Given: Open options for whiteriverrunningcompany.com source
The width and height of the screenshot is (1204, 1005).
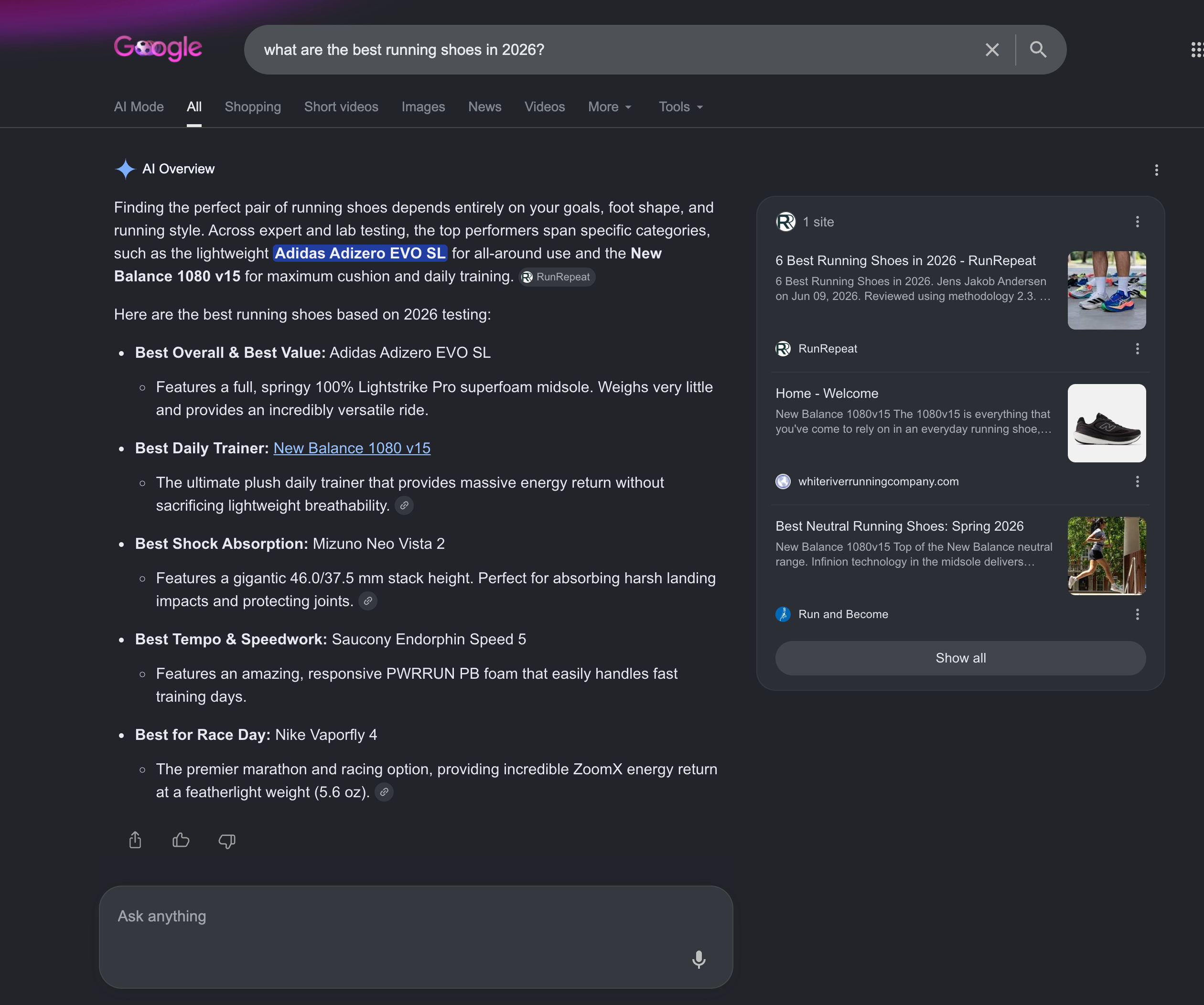Looking at the screenshot, I should (1137, 482).
